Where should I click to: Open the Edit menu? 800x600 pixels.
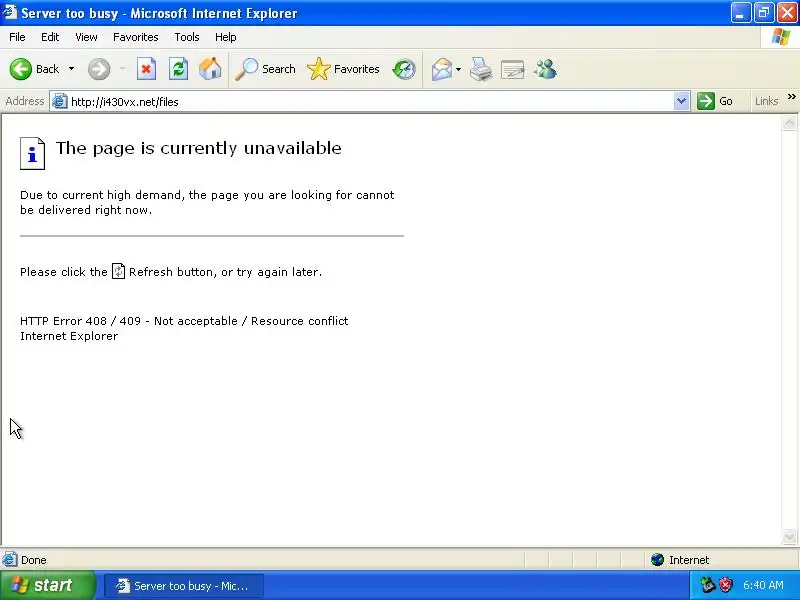50,37
